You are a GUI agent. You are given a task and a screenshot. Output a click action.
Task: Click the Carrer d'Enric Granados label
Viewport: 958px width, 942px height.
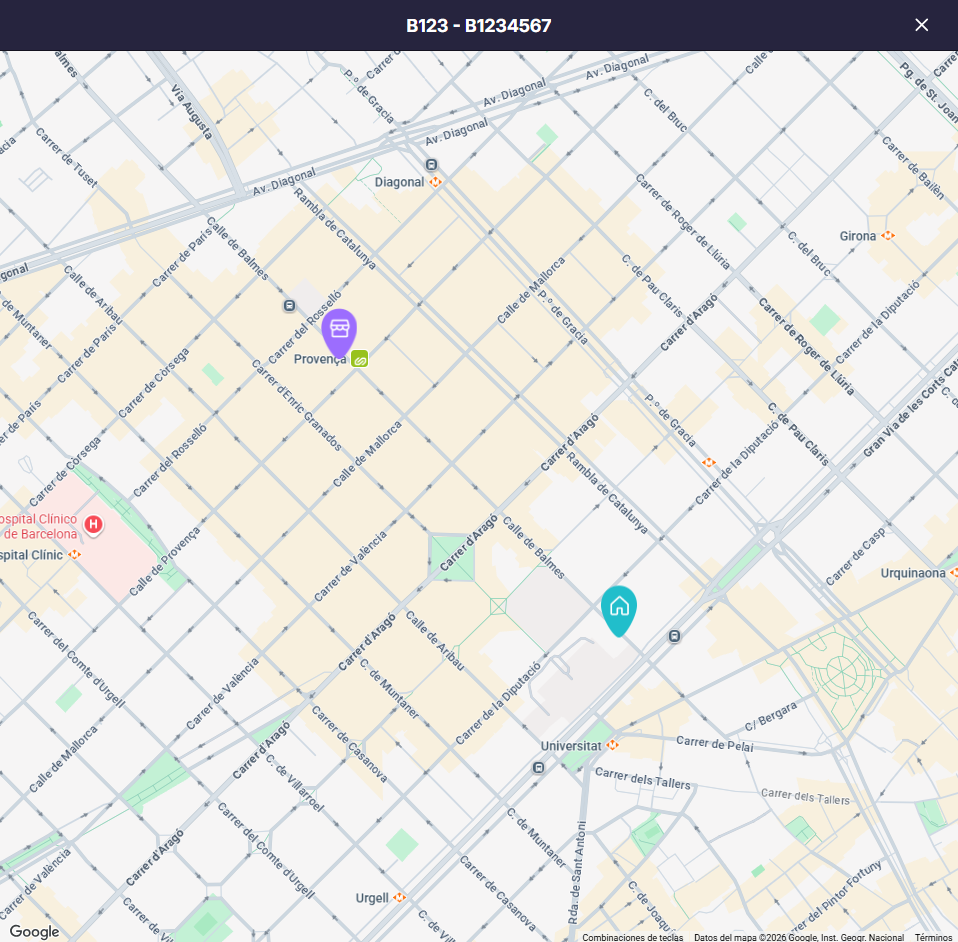click(297, 405)
